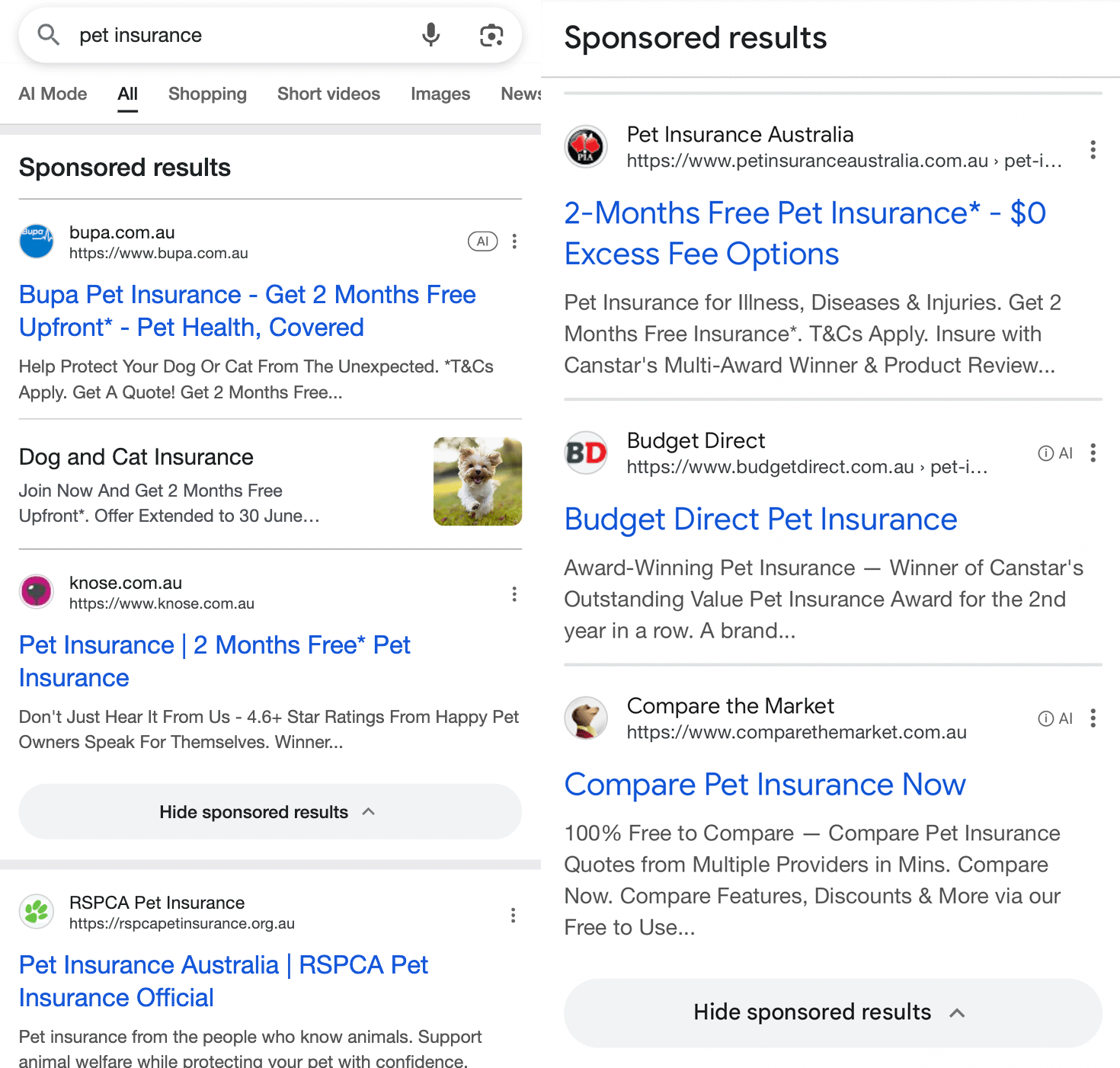The height and width of the screenshot is (1068, 1120).
Task: Select the Pet Insurance Australia logo icon
Action: tap(585, 146)
